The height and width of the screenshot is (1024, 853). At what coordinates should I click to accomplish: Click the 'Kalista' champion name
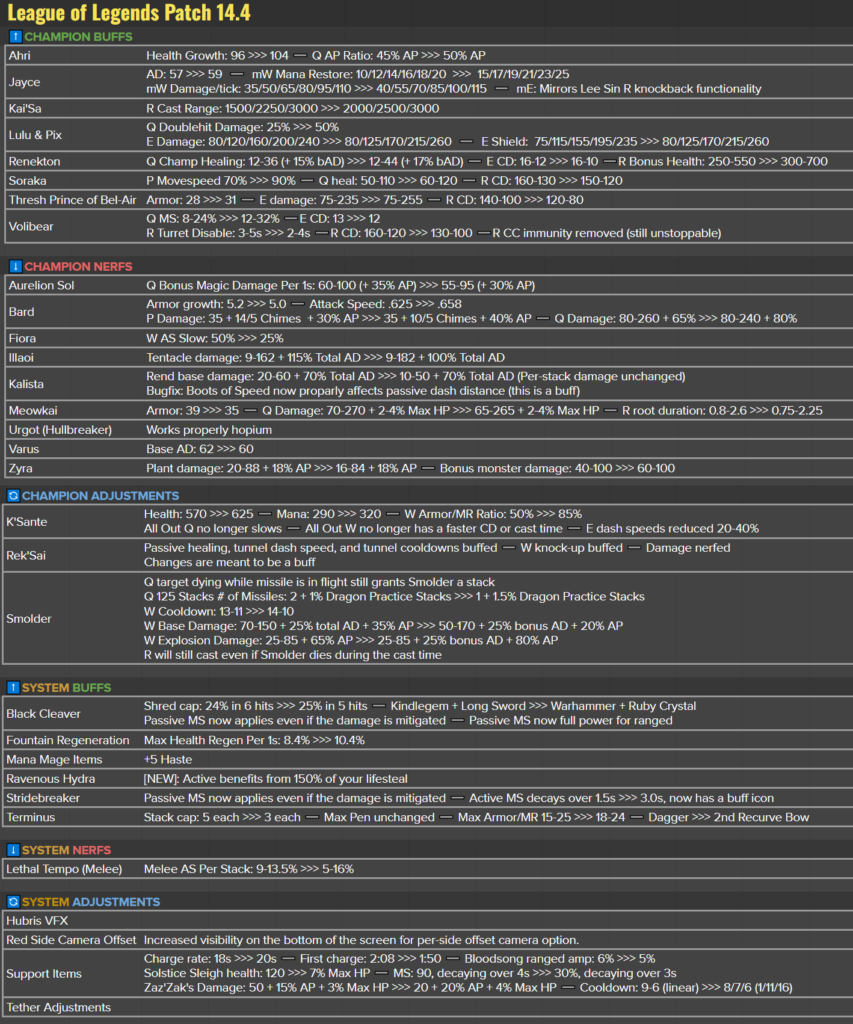click(26, 384)
